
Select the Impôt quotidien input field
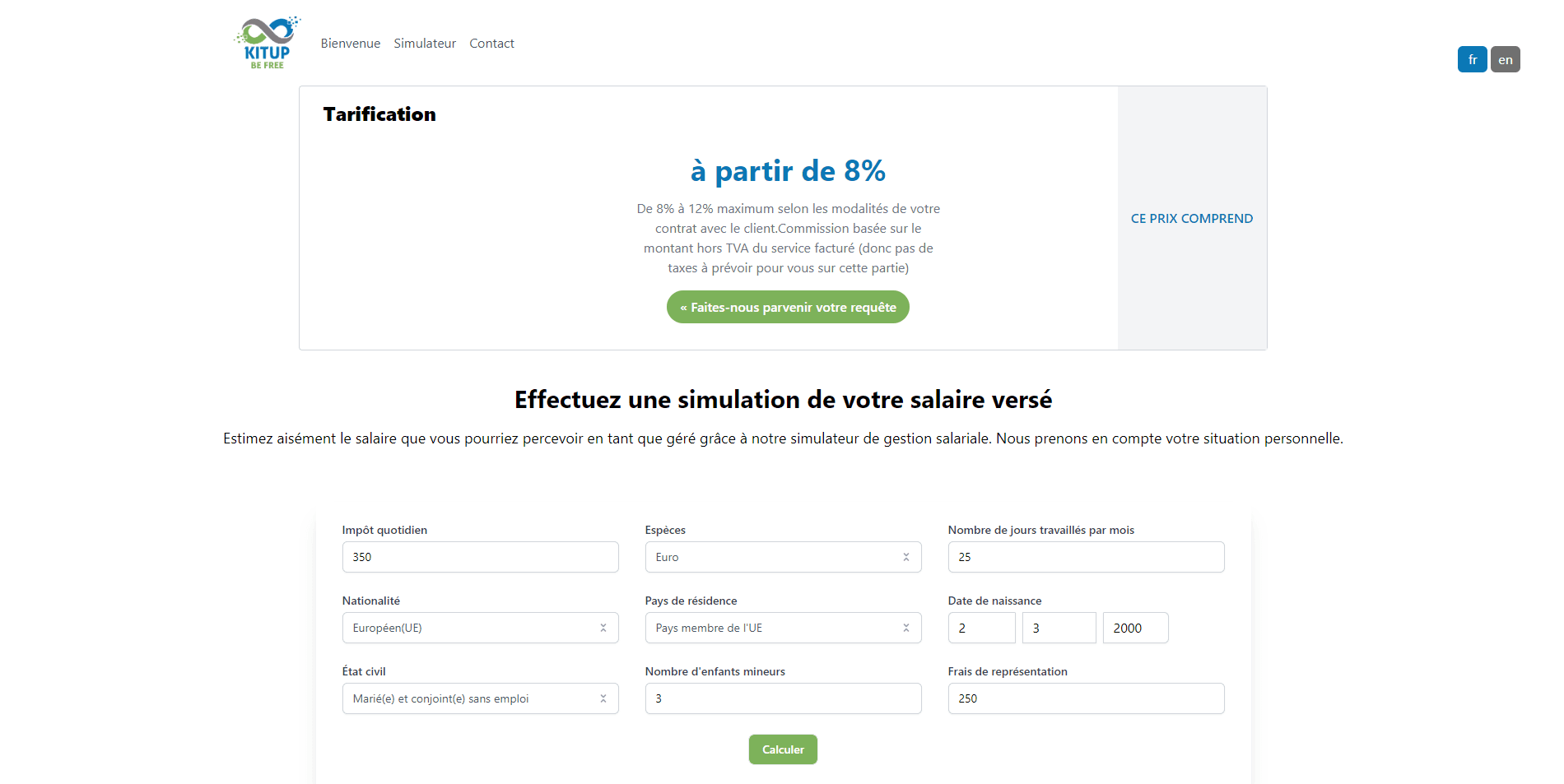[480, 557]
